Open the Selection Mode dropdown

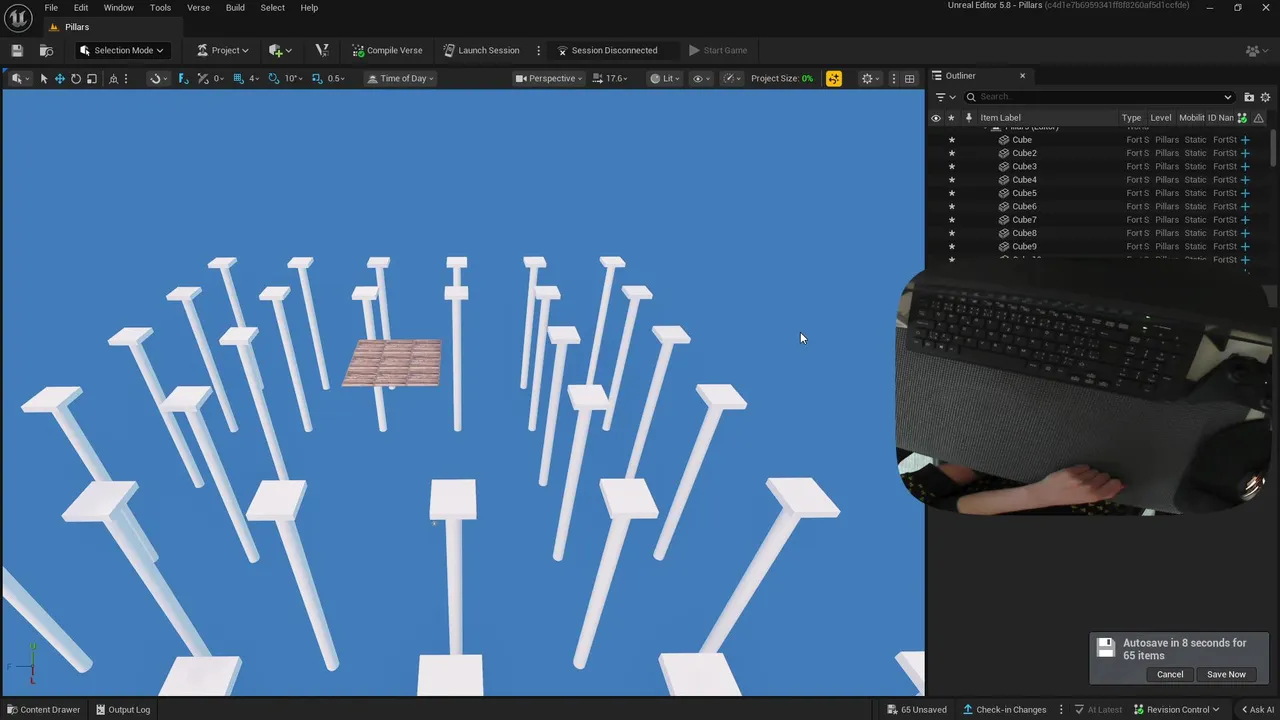click(121, 50)
